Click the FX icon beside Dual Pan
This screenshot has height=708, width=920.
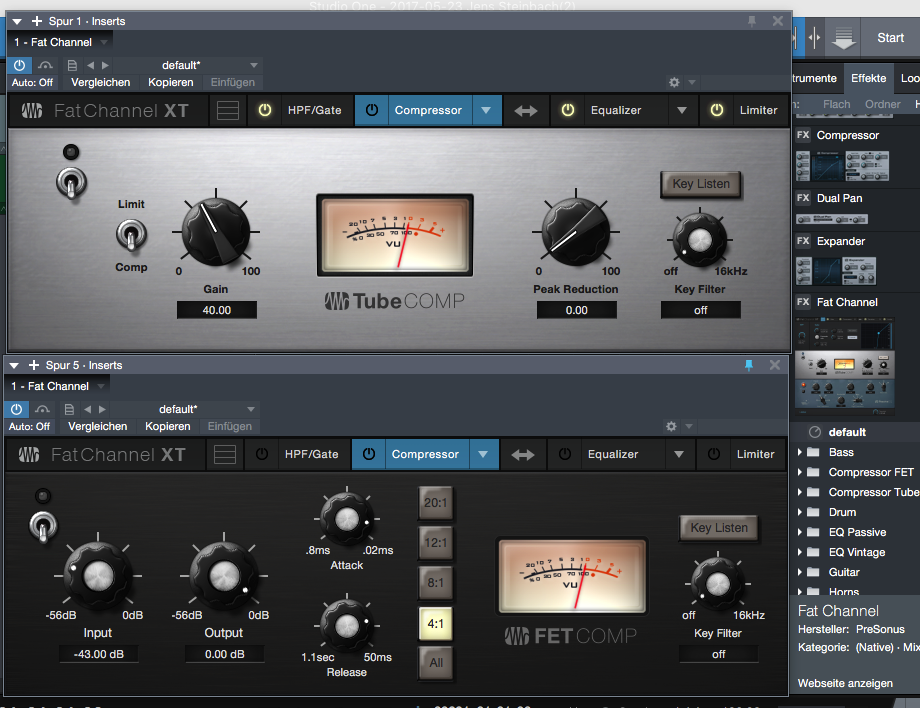click(803, 198)
